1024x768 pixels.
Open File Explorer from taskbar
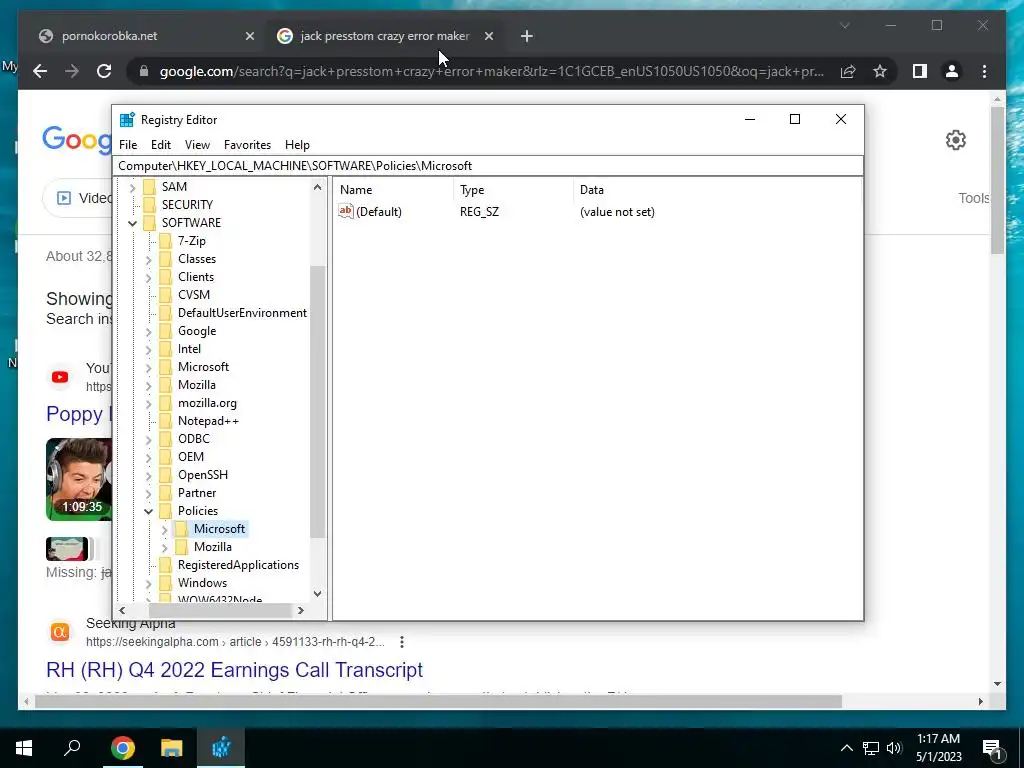(x=172, y=748)
